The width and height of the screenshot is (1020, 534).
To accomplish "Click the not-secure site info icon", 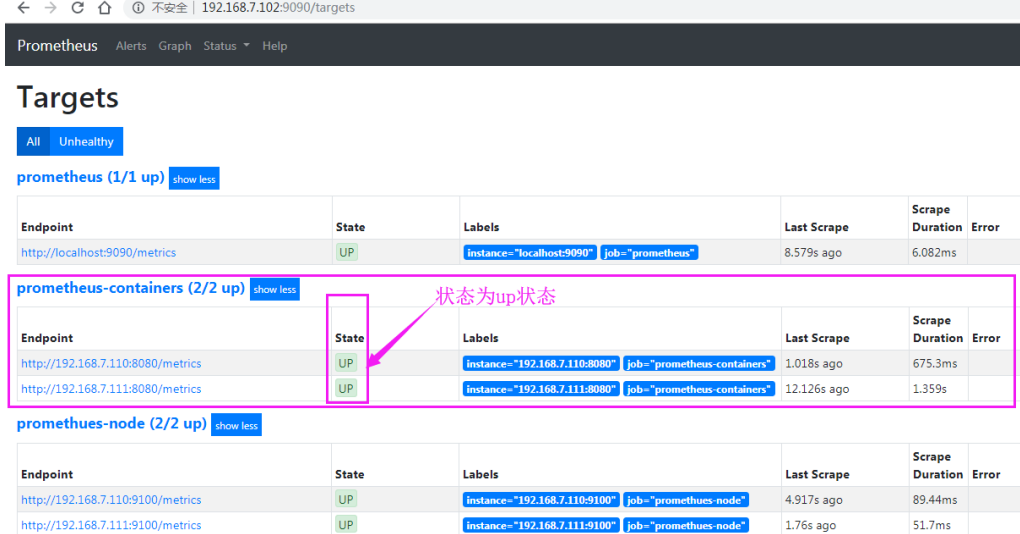I will click(x=138, y=8).
